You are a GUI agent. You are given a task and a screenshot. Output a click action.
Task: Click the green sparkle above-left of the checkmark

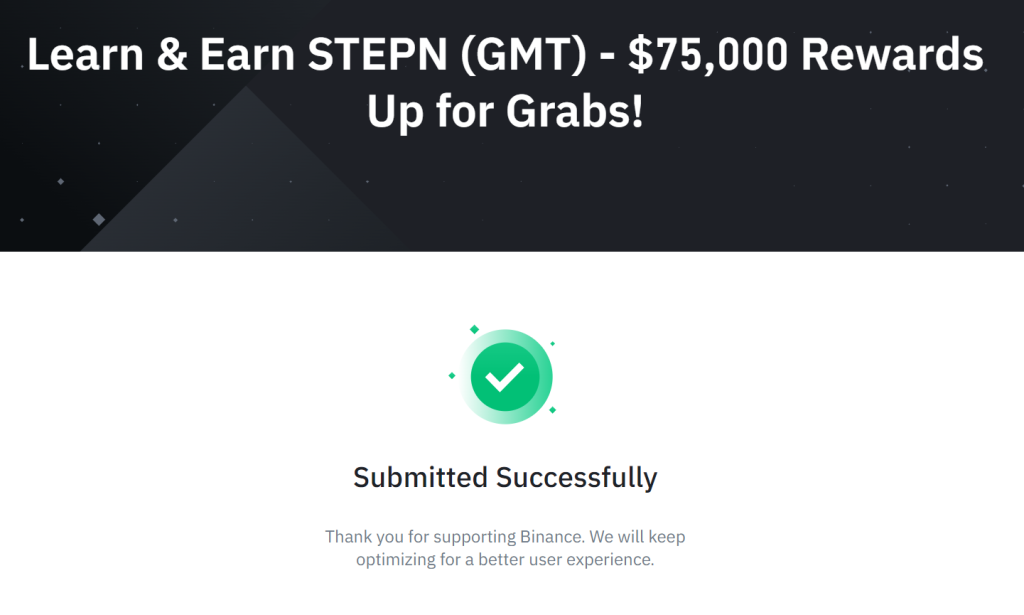474,329
